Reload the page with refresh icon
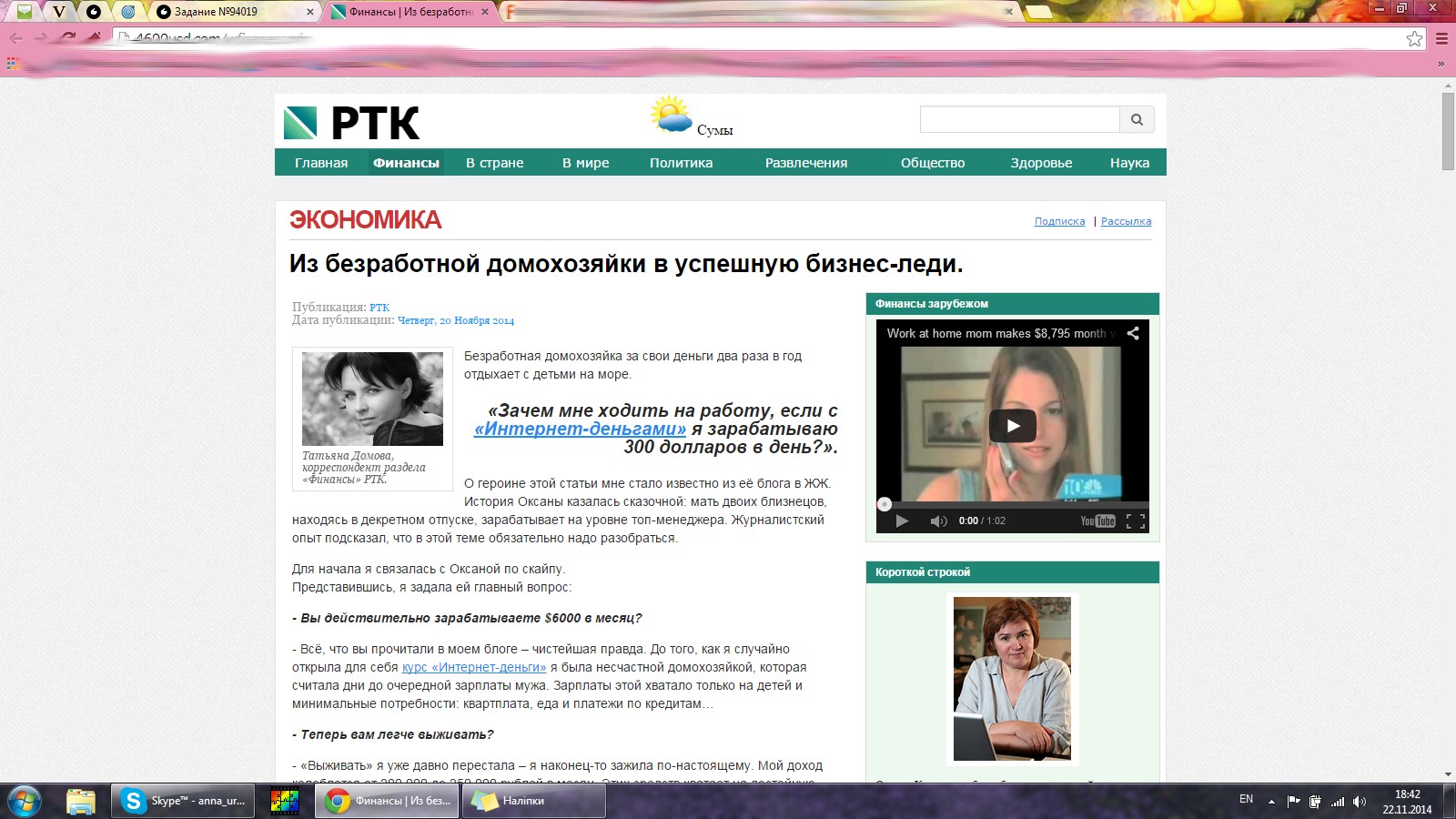The image size is (1456, 819). coord(68,37)
